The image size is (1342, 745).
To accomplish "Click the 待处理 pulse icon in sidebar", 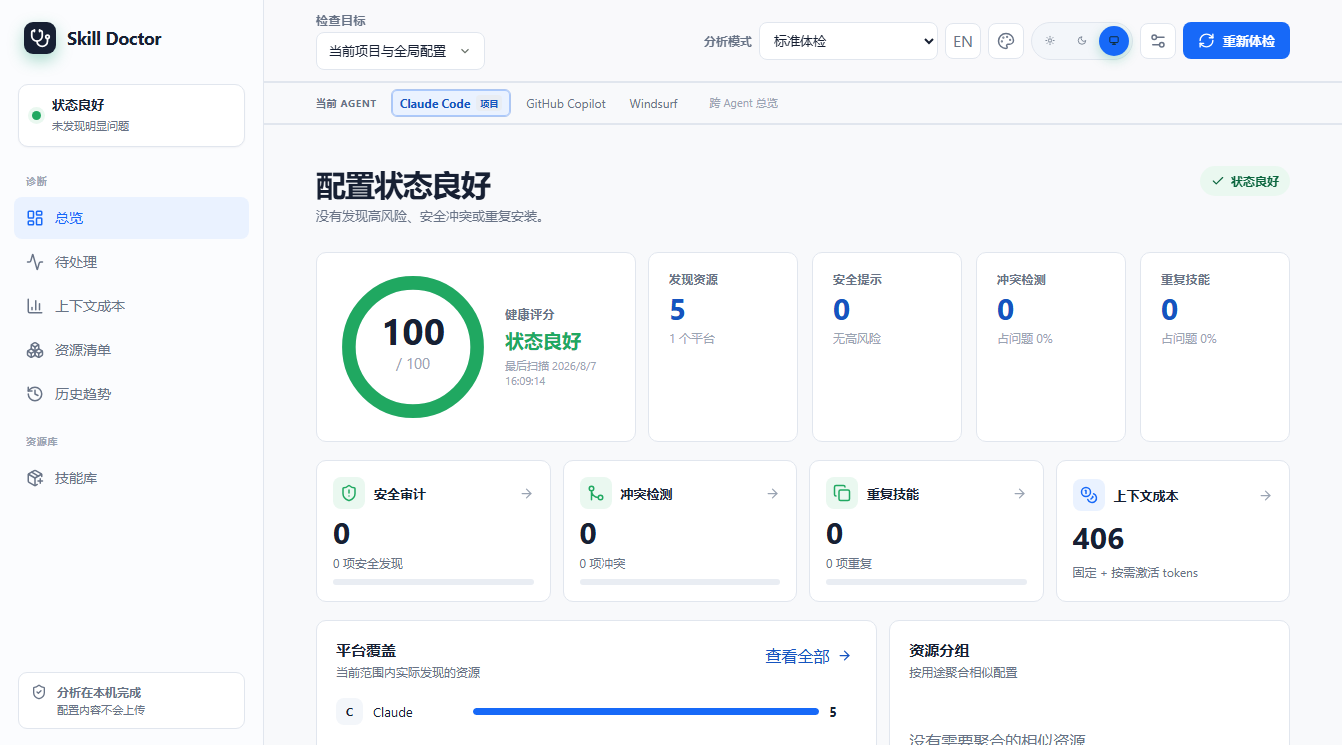I will click(35, 262).
